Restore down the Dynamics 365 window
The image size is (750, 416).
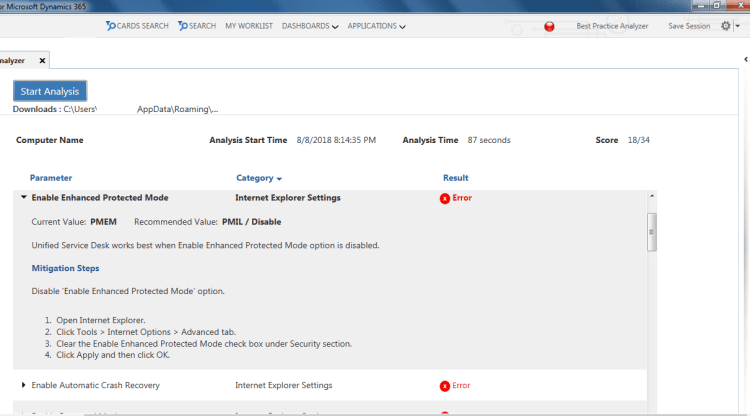(x=717, y=5)
